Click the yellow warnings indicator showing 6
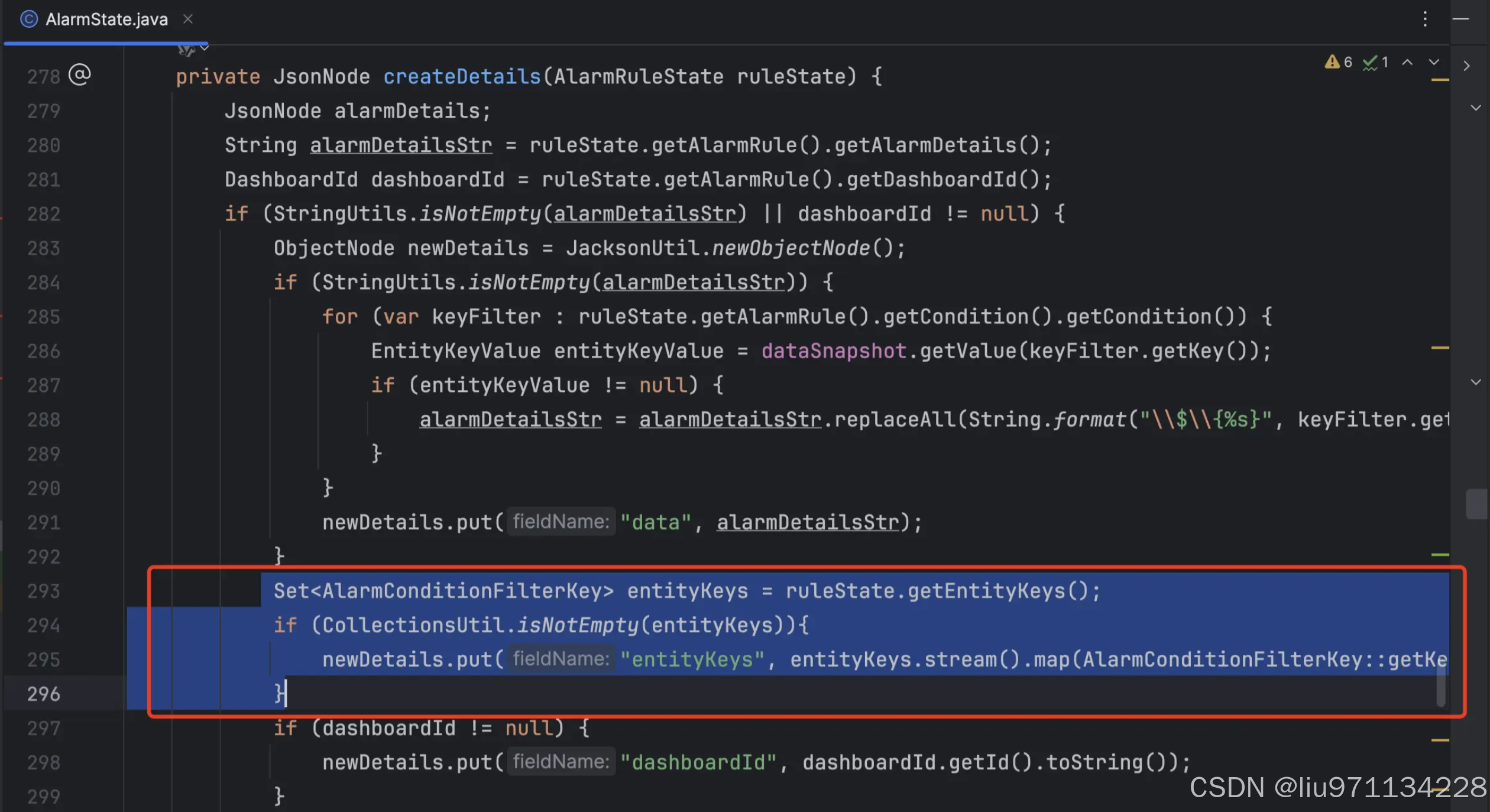Viewport: 1490px width, 812px height. coord(1338,62)
